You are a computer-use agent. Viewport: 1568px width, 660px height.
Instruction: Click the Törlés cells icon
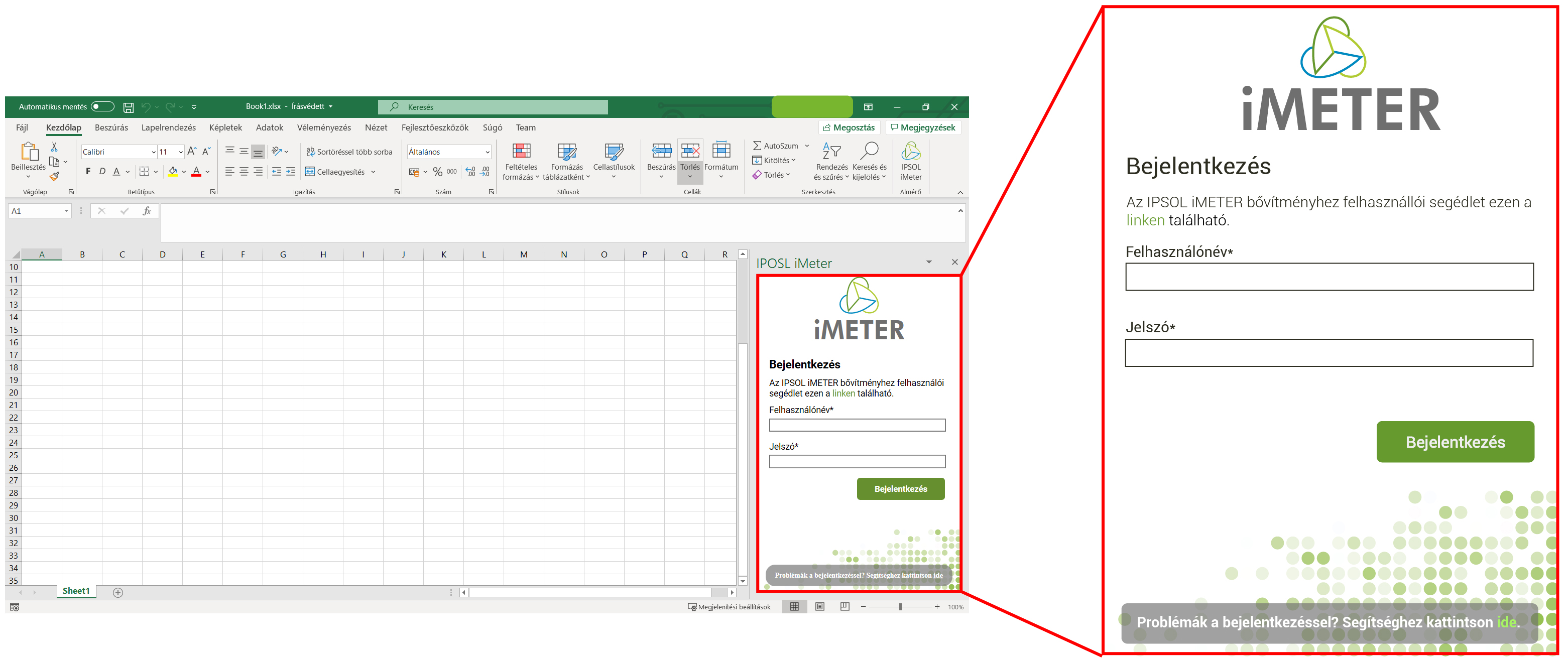(x=690, y=151)
